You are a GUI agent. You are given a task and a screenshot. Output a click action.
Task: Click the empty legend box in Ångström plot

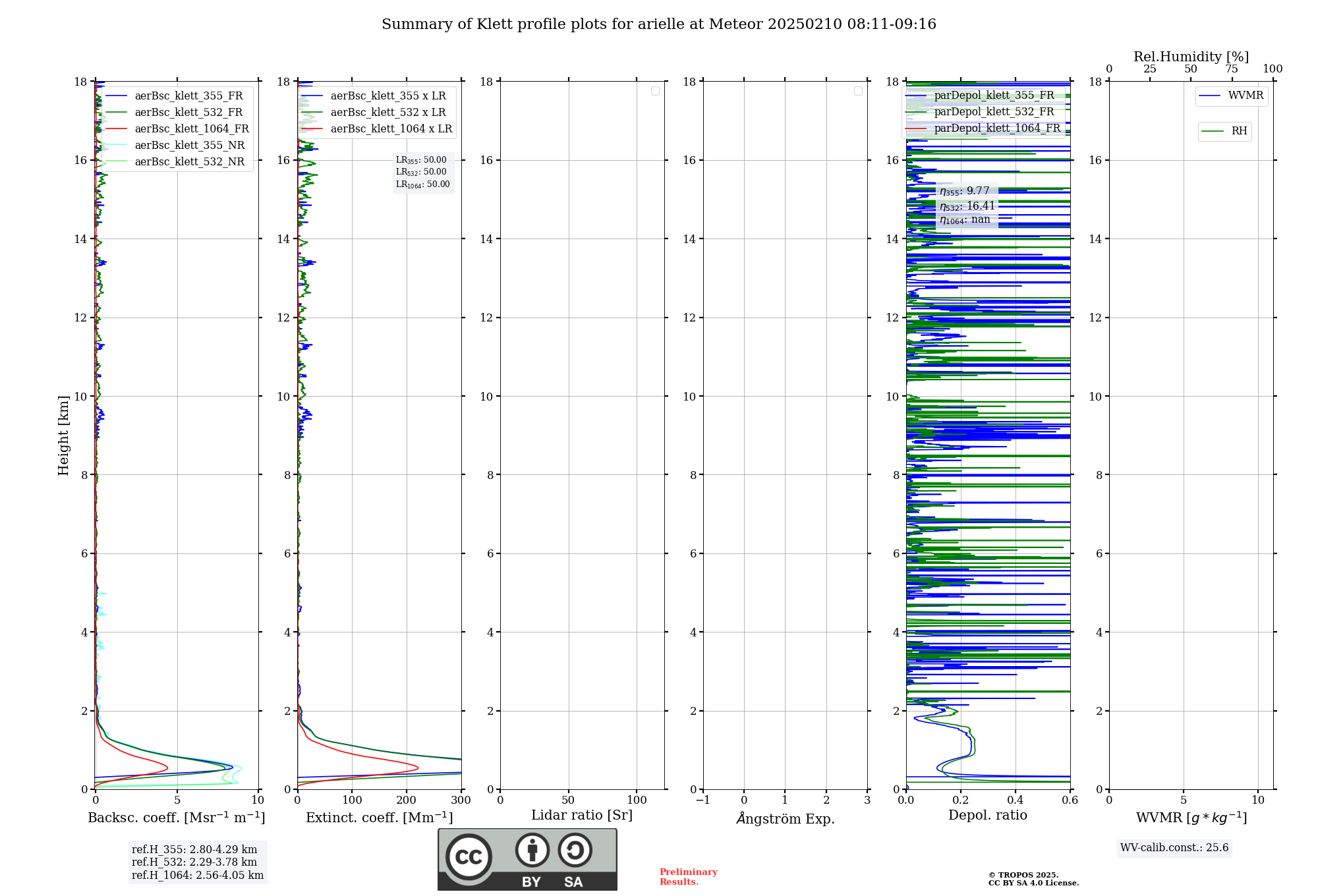coord(858,91)
